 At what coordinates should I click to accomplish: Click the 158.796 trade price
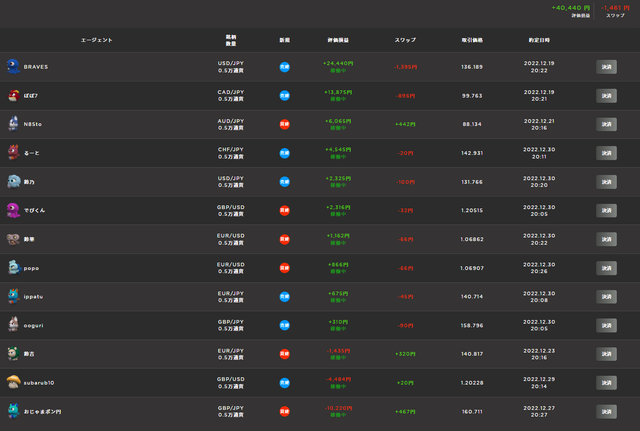pyautogui.click(x=472, y=325)
